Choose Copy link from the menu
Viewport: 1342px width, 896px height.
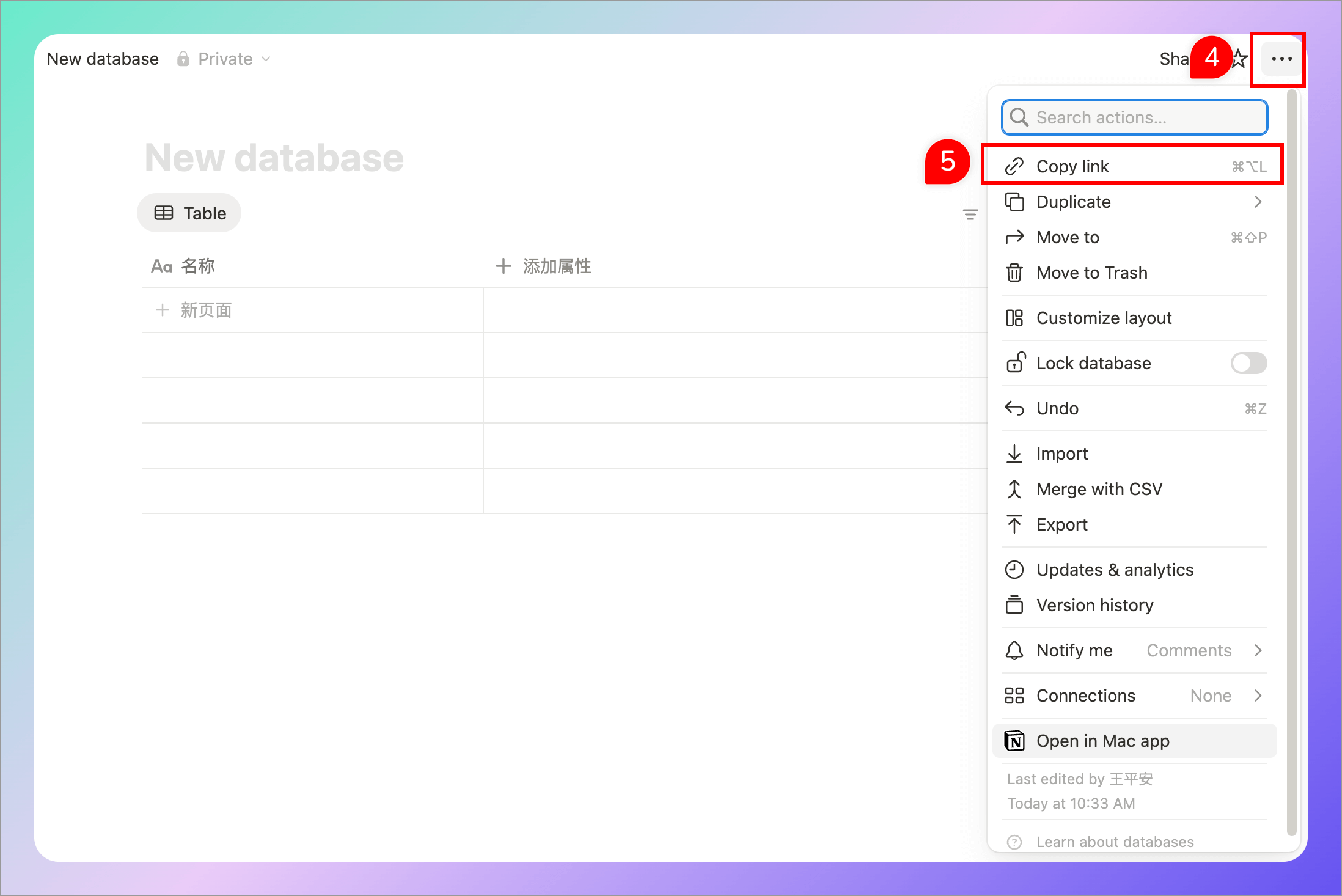click(x=1072, y=166)
